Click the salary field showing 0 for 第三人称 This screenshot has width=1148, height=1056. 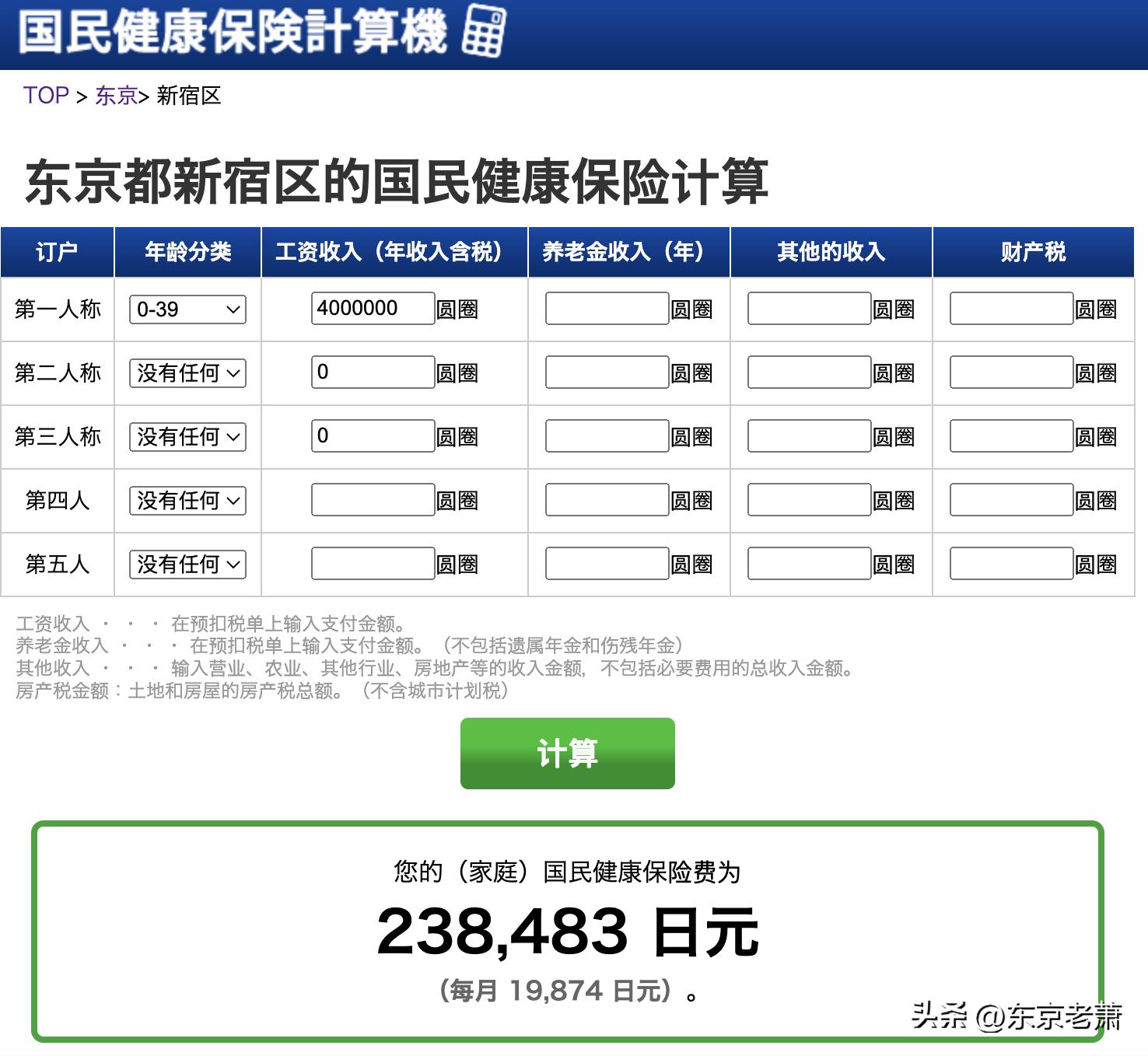tap(372, 436)
